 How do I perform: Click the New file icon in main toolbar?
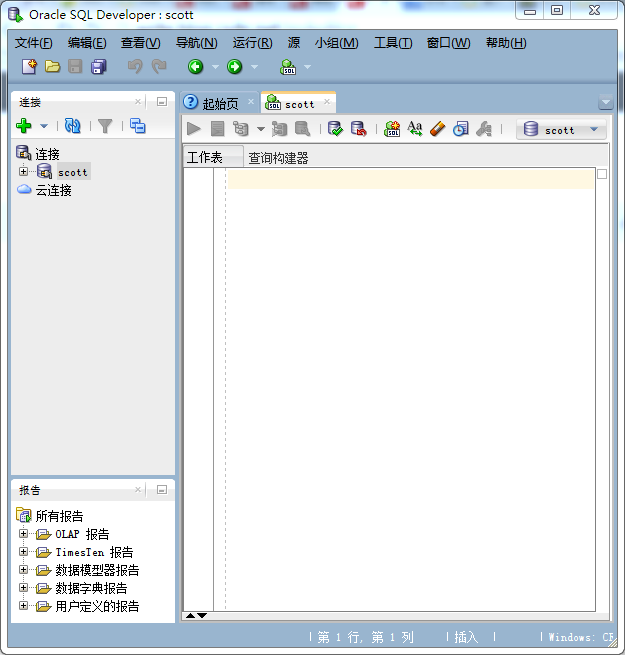[x=29, y=67]
